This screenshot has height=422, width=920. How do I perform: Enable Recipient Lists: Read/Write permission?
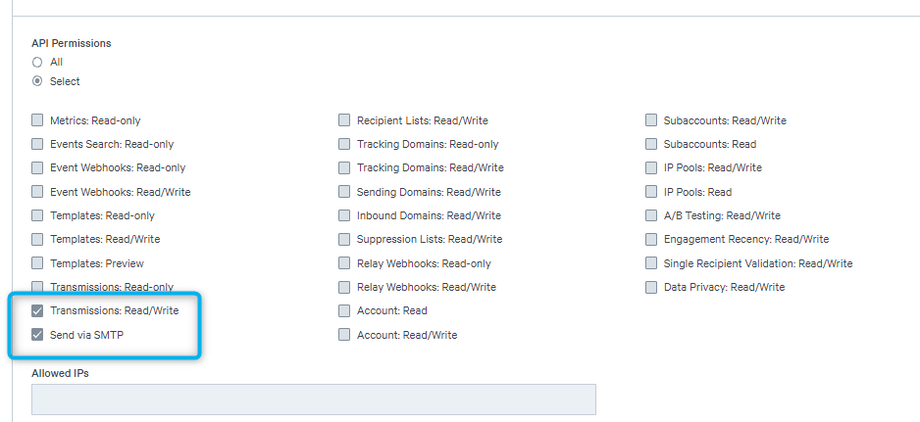click(344, 120)
